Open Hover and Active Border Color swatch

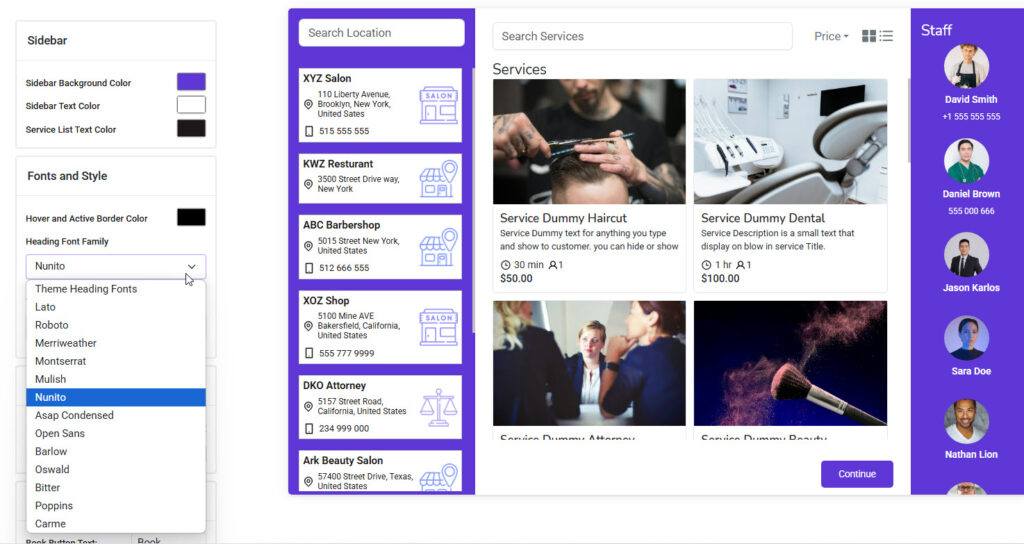[x=191, y=217]
